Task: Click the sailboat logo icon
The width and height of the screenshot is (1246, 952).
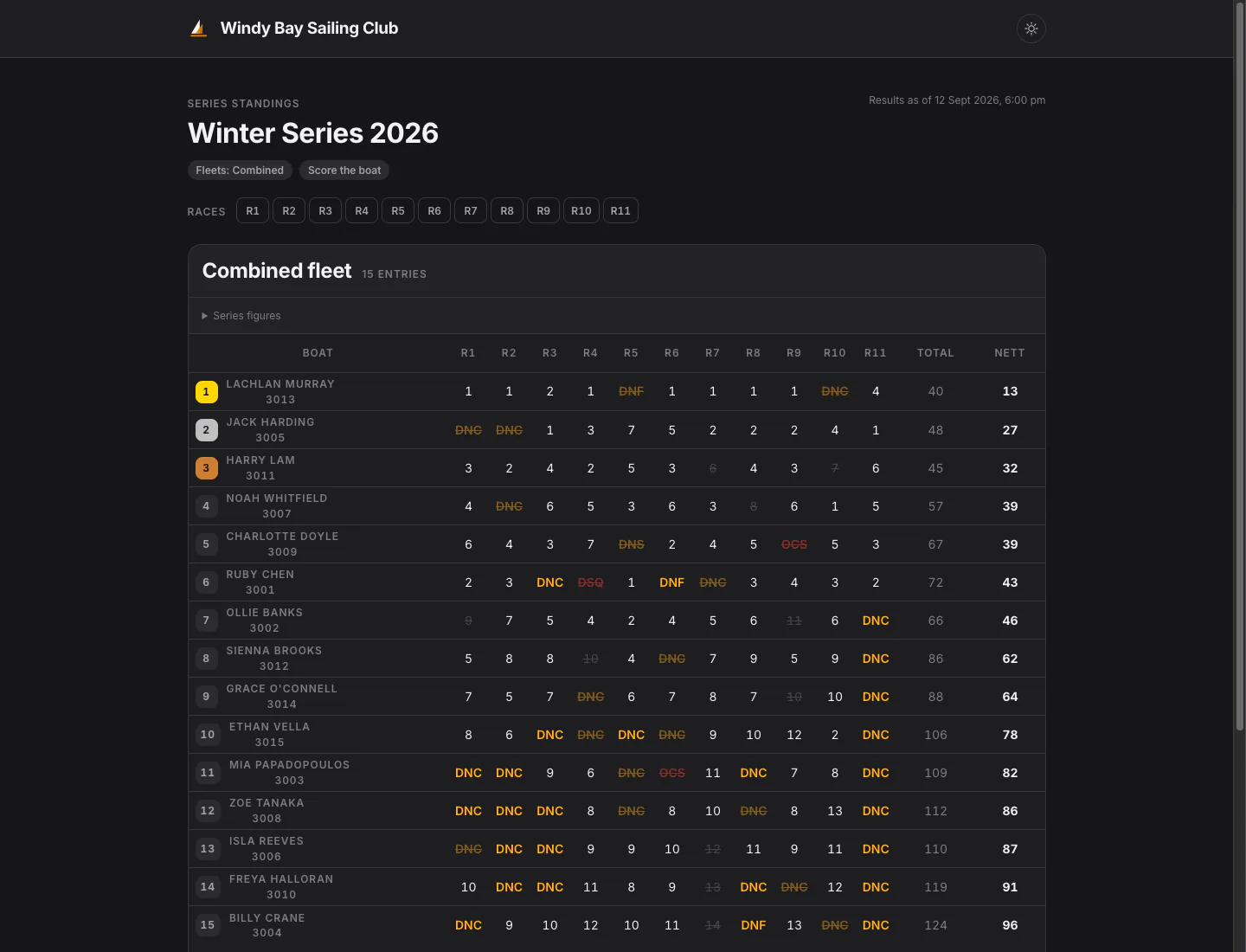Action: pos(199,29)
